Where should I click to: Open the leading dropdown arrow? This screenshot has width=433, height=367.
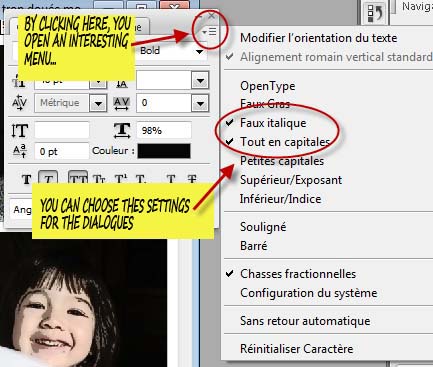[200, 81]
